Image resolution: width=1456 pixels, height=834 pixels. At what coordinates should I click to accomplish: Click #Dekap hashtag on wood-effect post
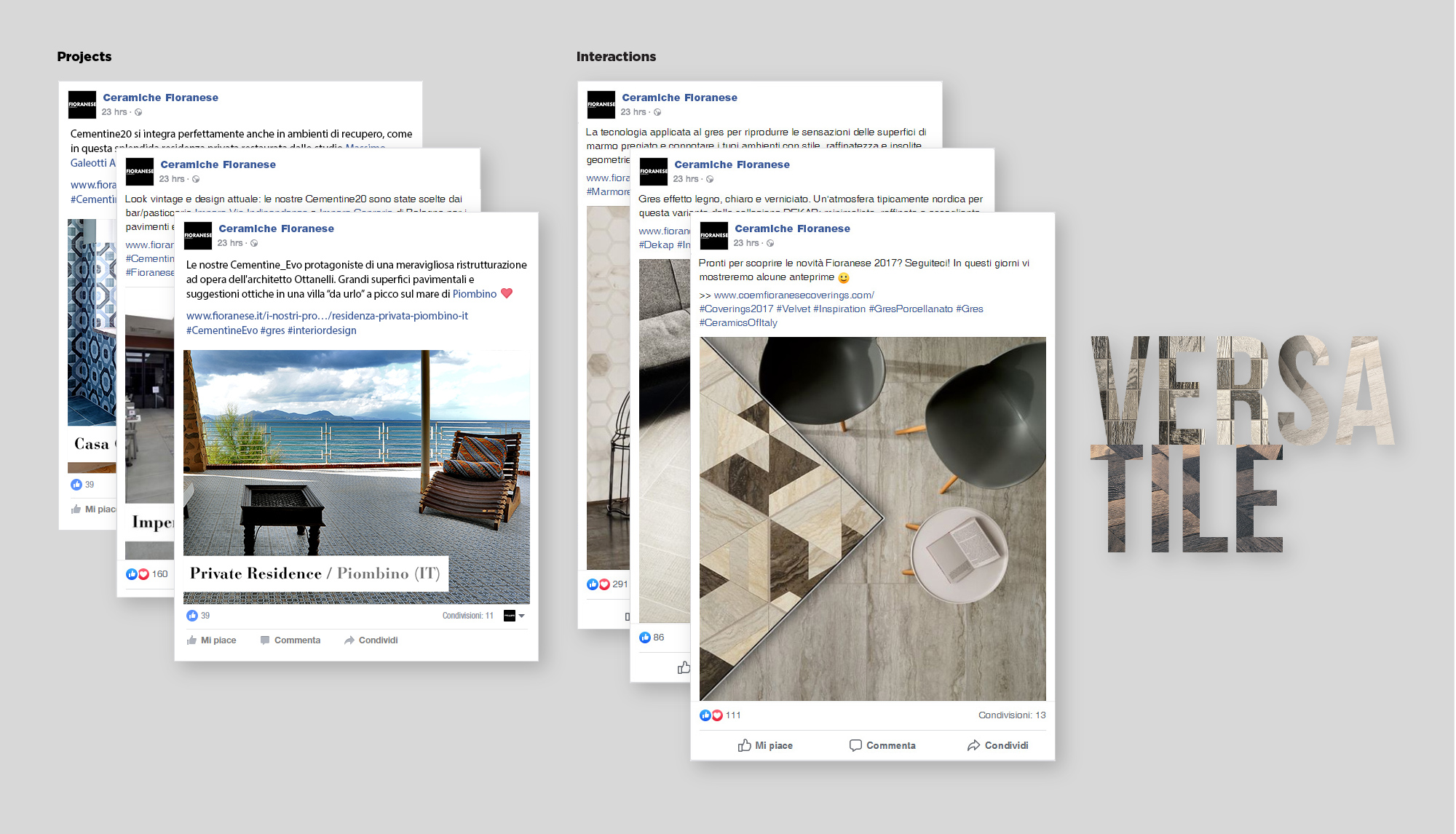(657, 245)
